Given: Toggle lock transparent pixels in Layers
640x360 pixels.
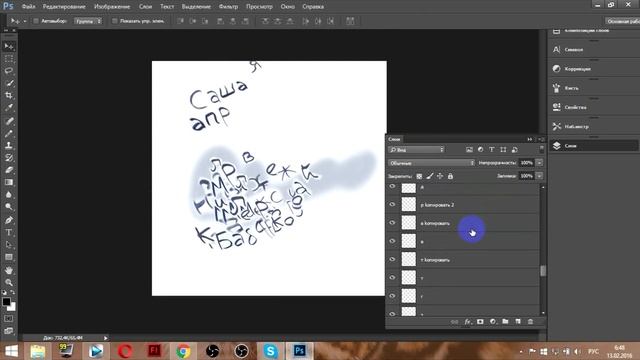Looking at the screenshot, I should click(419, 176).
